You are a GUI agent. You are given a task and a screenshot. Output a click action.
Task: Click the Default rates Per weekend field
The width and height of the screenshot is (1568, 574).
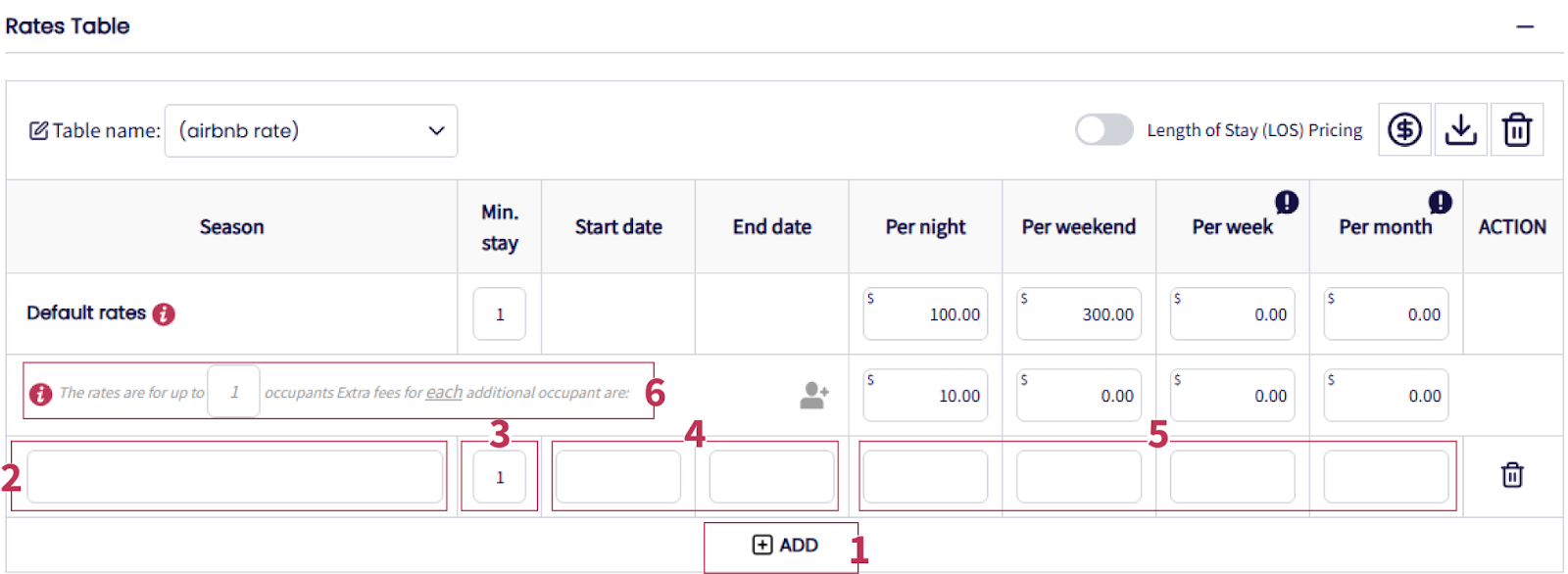click(1078, 314)
